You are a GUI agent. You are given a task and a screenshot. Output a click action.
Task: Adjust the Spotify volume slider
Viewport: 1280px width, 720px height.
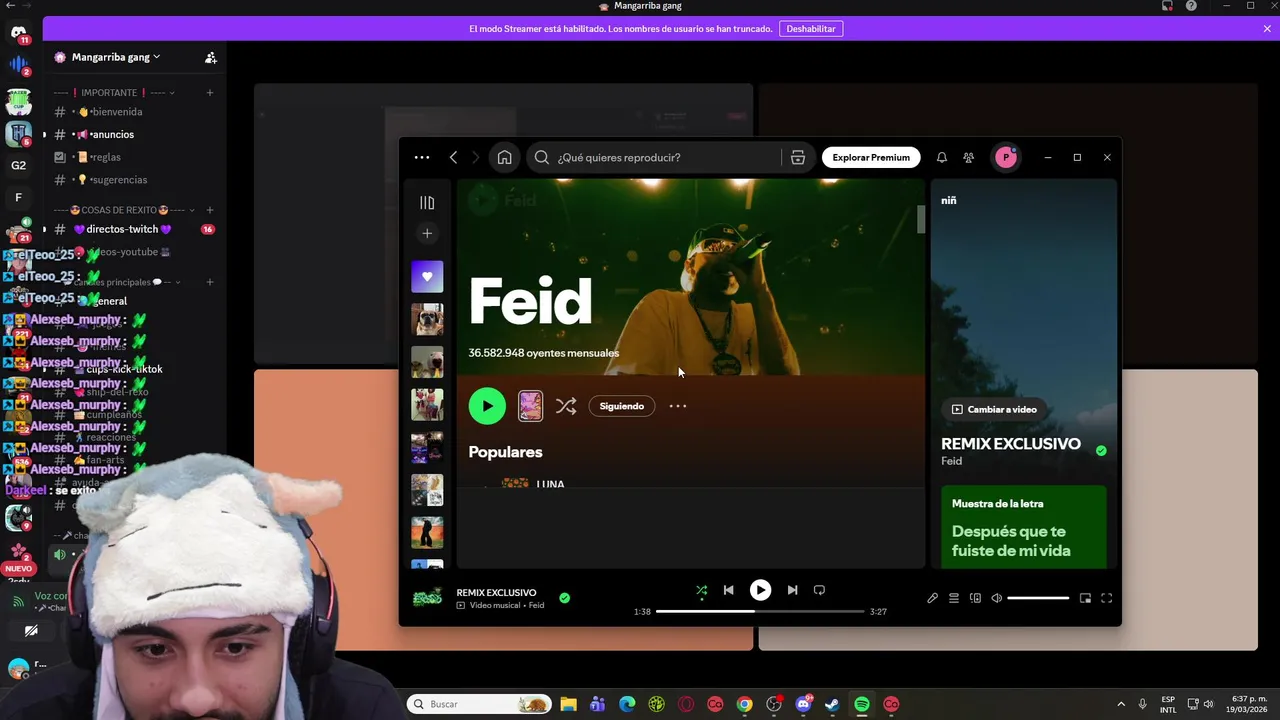point(1038,598)
